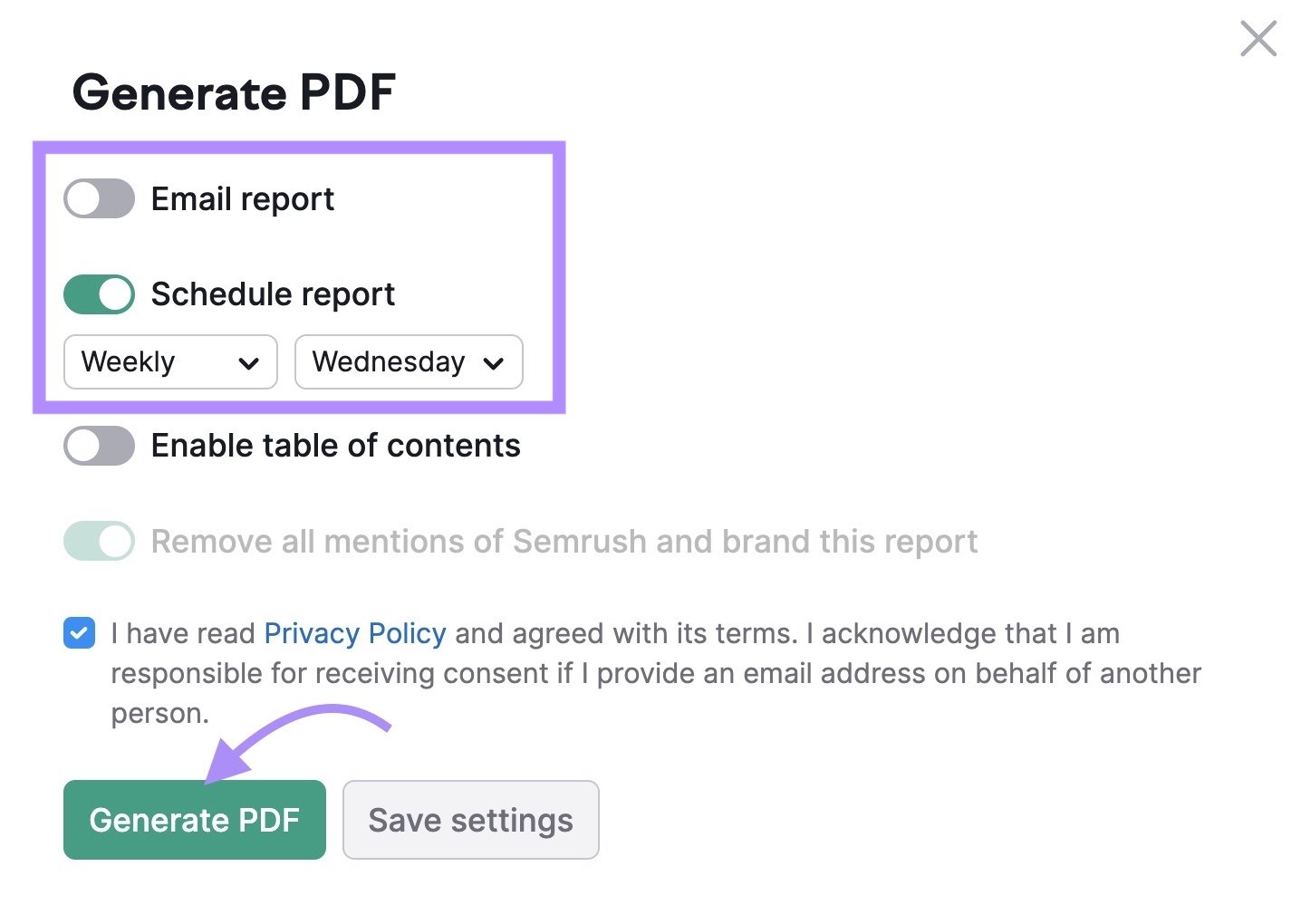Click the X icon at top right
The width and height of the screenshot is (1301, 924).
click(1258, 38)
